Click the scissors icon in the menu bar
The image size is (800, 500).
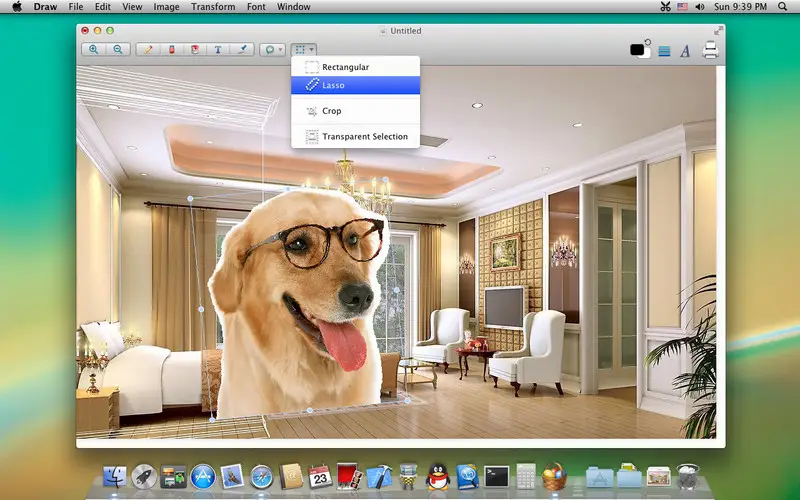[x=665, y=7]
